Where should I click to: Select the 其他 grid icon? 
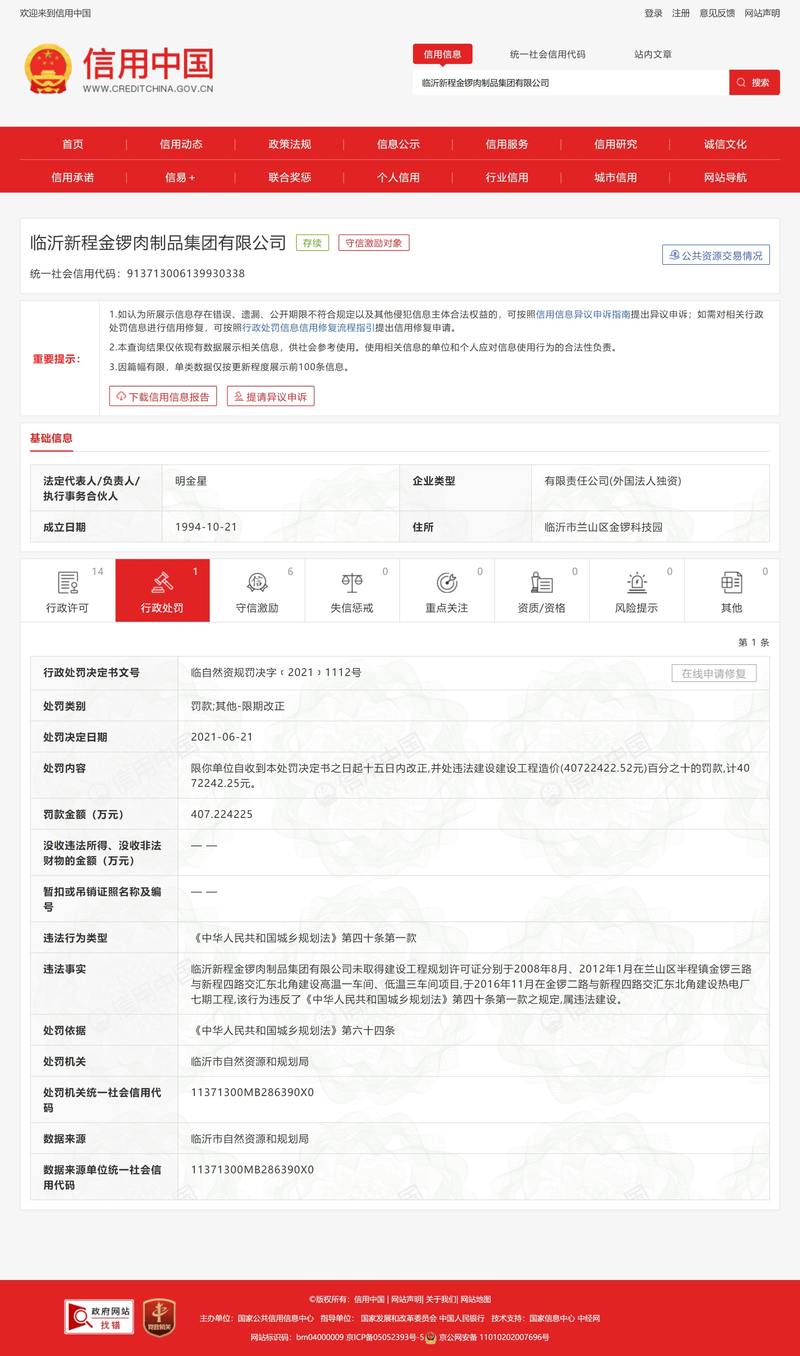731,582
